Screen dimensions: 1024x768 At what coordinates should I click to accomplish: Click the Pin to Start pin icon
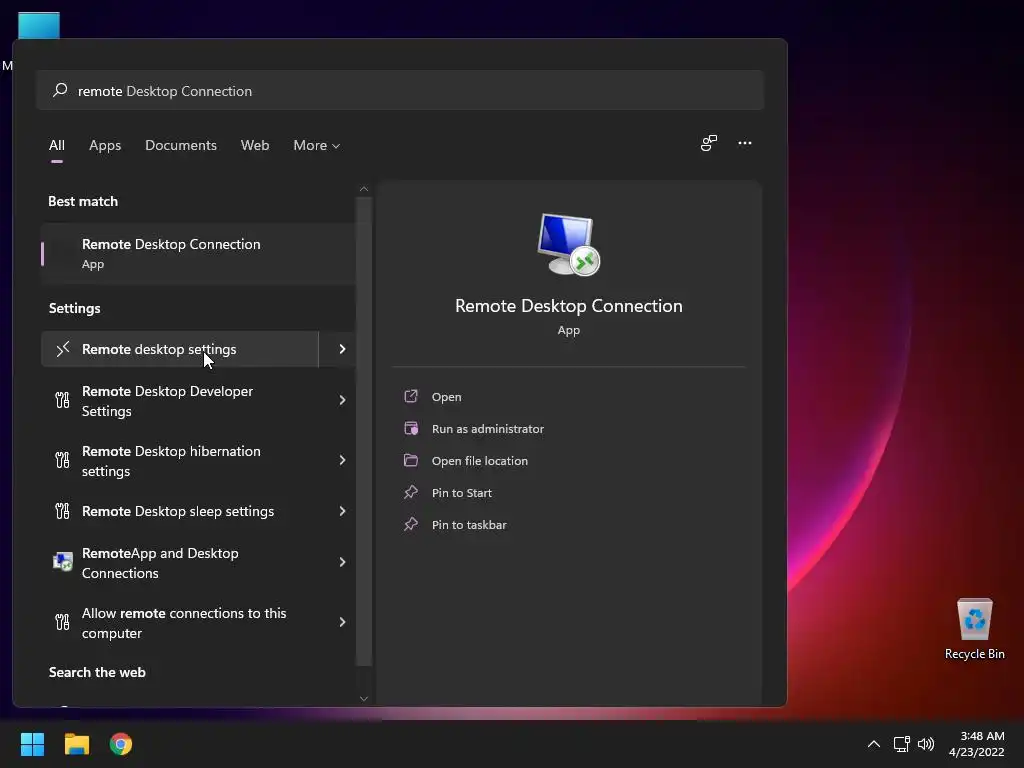[411, 492]
